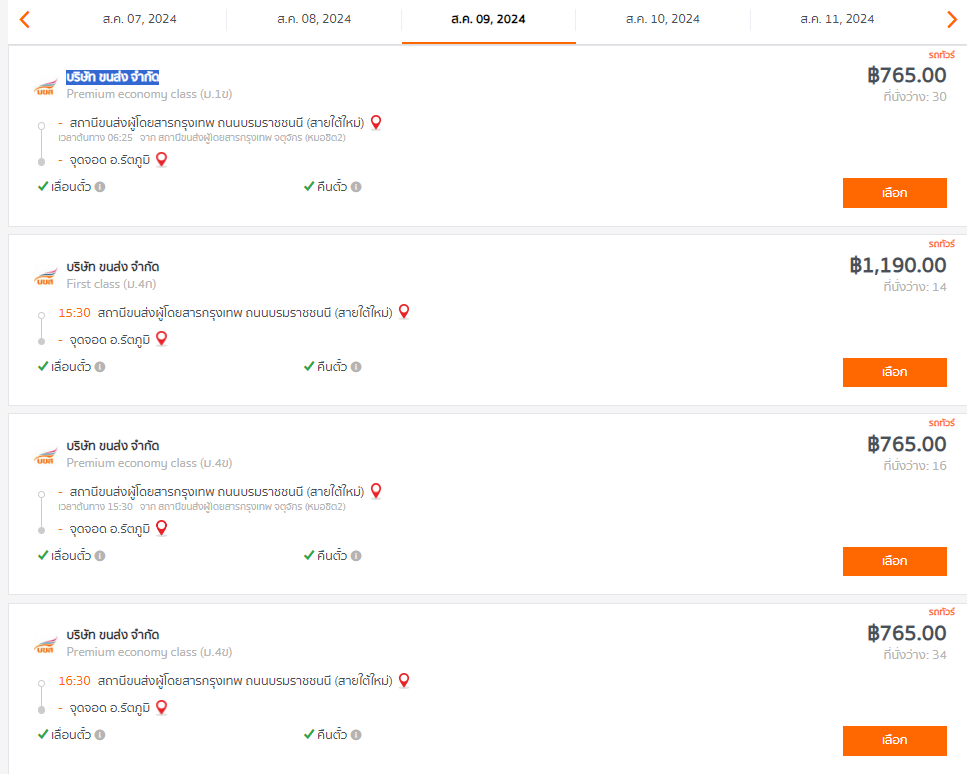Open the ส.ค. 11, 2024 date tab
This screenshot has height=774, width=967.
[837, 19]
